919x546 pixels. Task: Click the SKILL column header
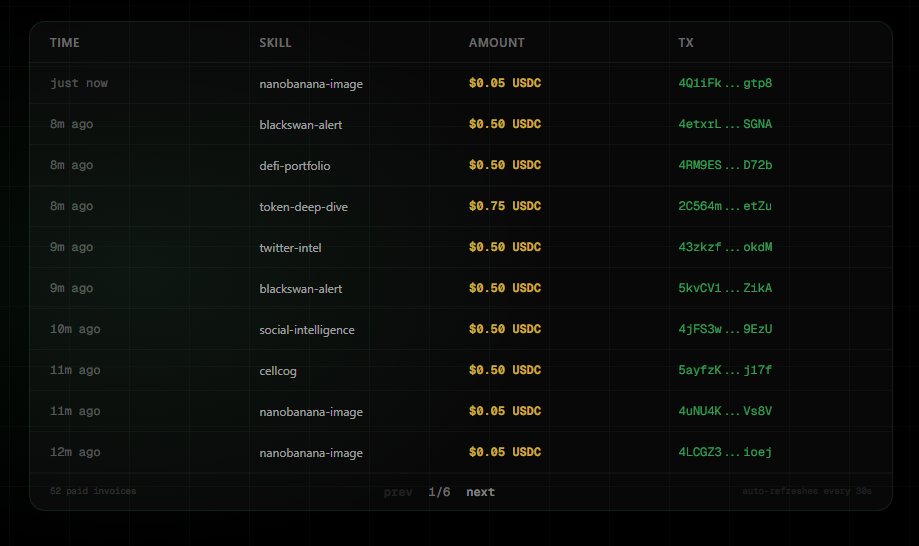tap(275, 43)
